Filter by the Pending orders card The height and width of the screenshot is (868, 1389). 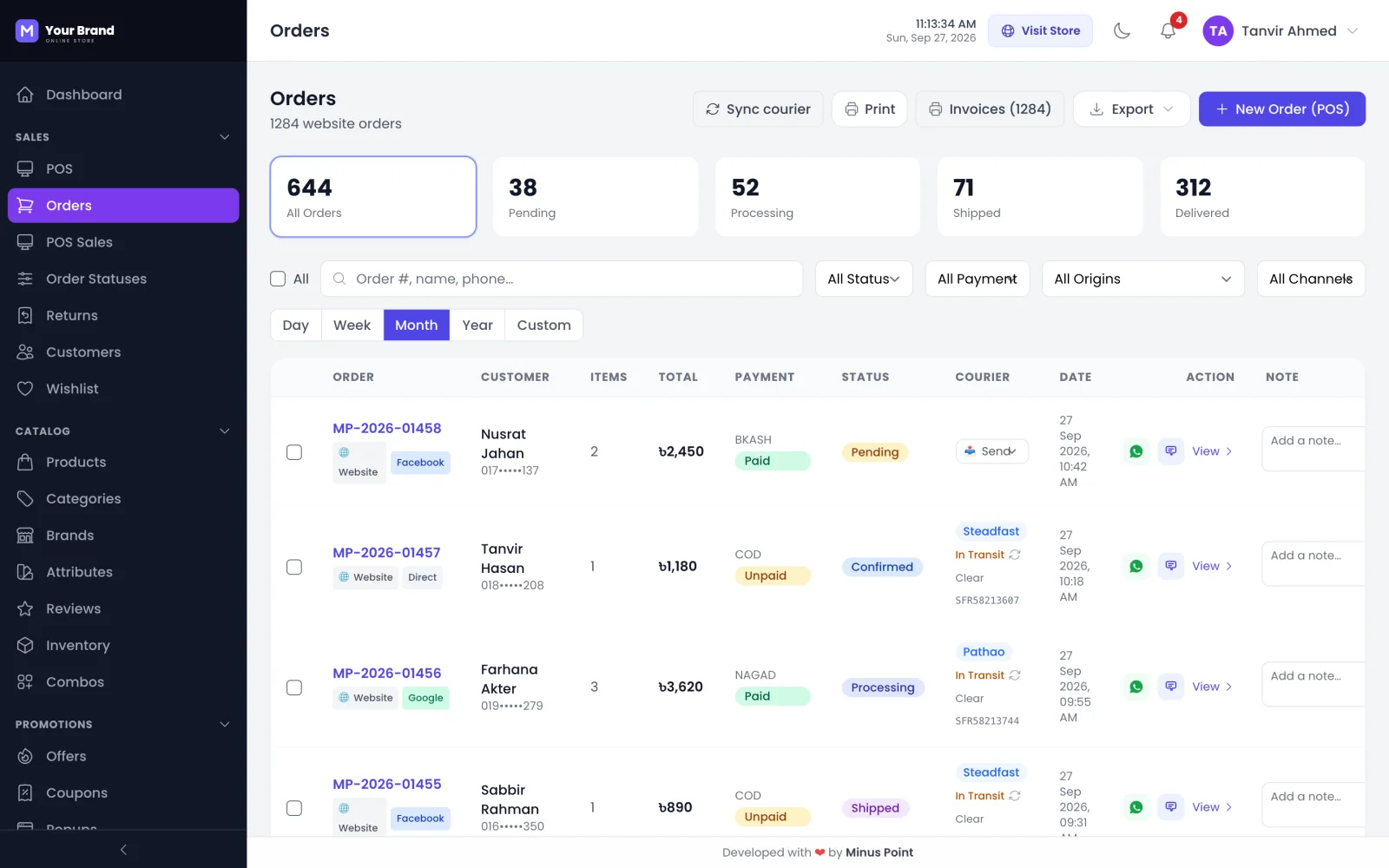(596, 197)
